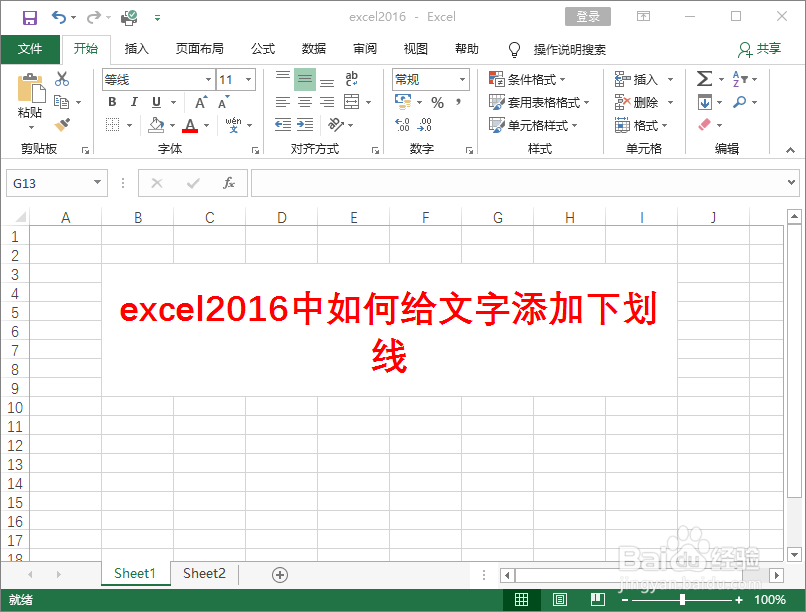This screenshot has height=612, width=806.
Task: Open the font size dropdown
Action: tap(249, 79)
